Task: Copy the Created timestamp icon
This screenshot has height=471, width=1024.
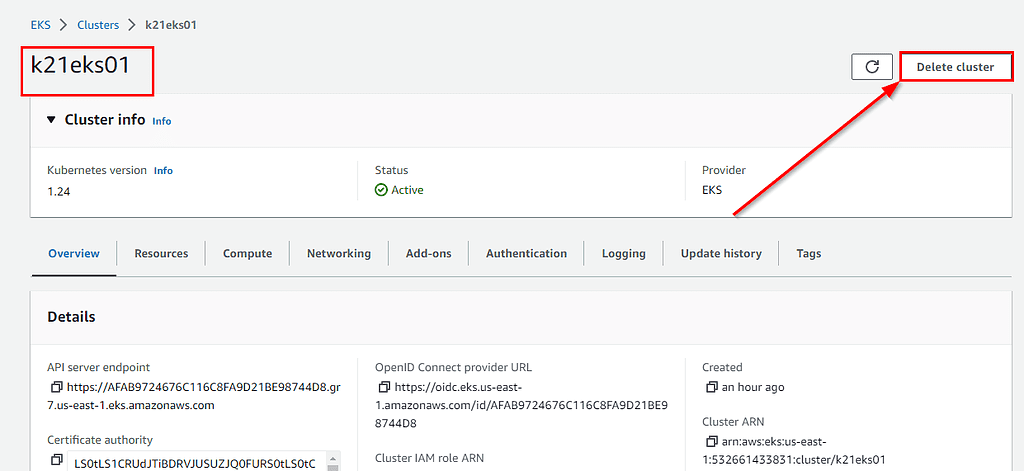Action: (x=712, y=387)
